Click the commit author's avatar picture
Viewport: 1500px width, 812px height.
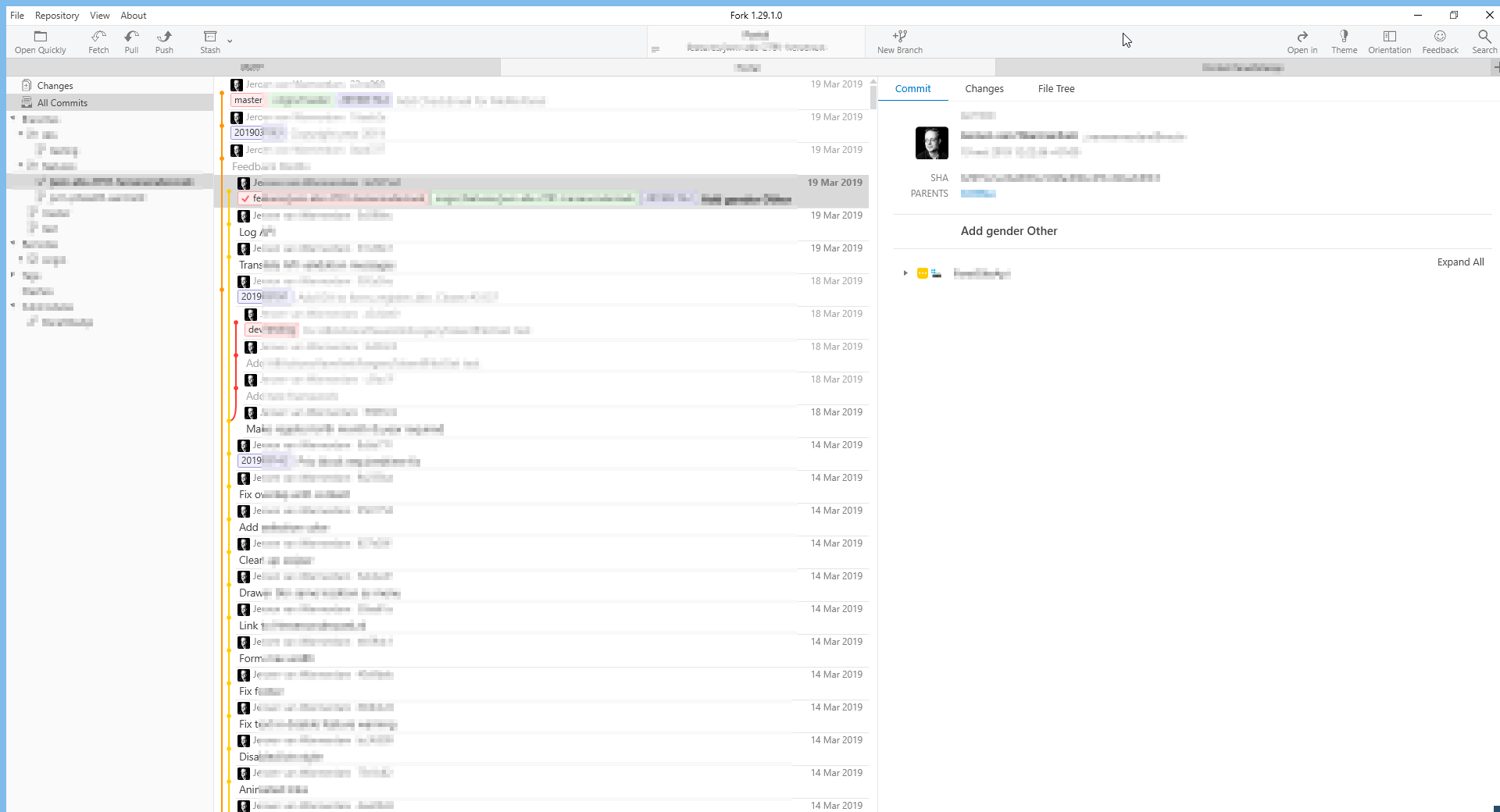930,143
